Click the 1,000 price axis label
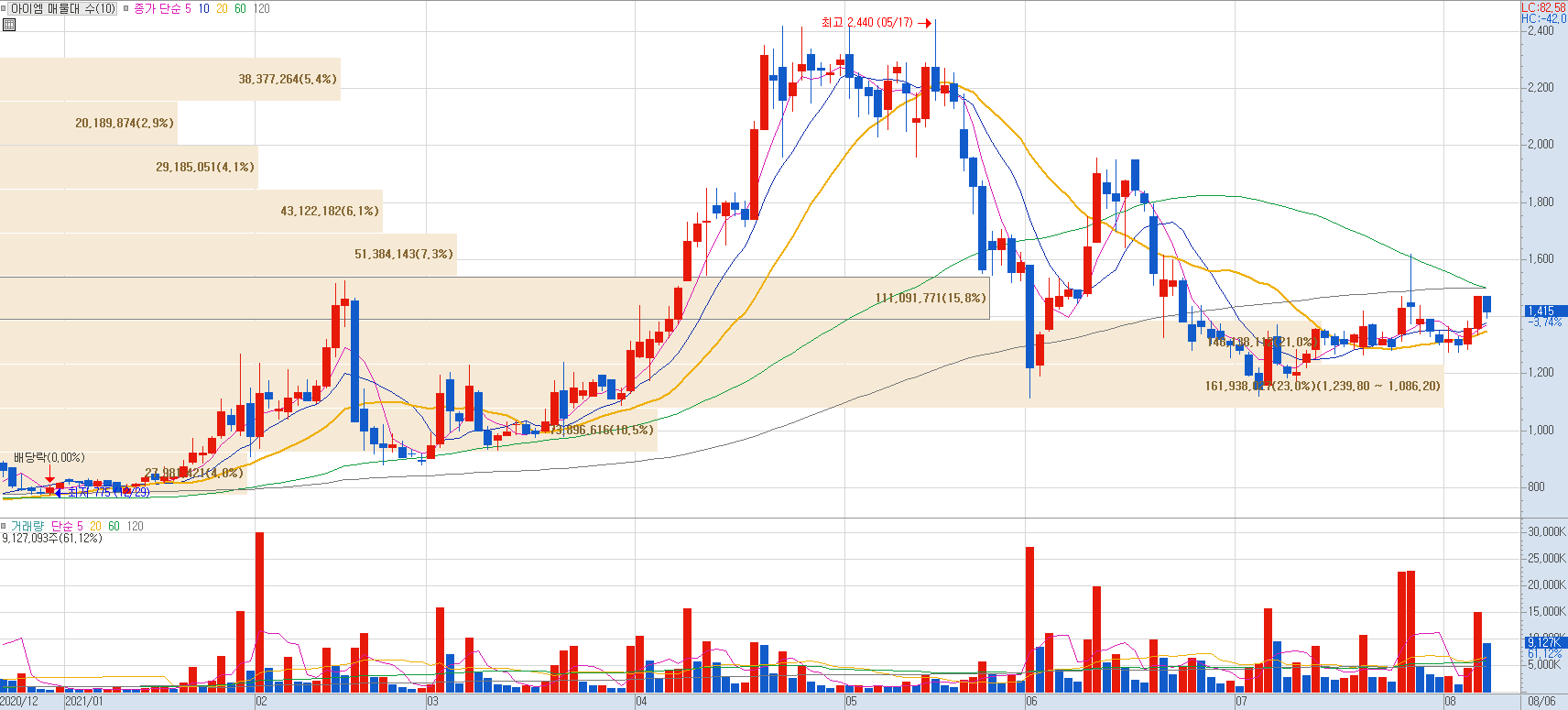Viewport: 1568px width, 710px height. [1541, 430]
